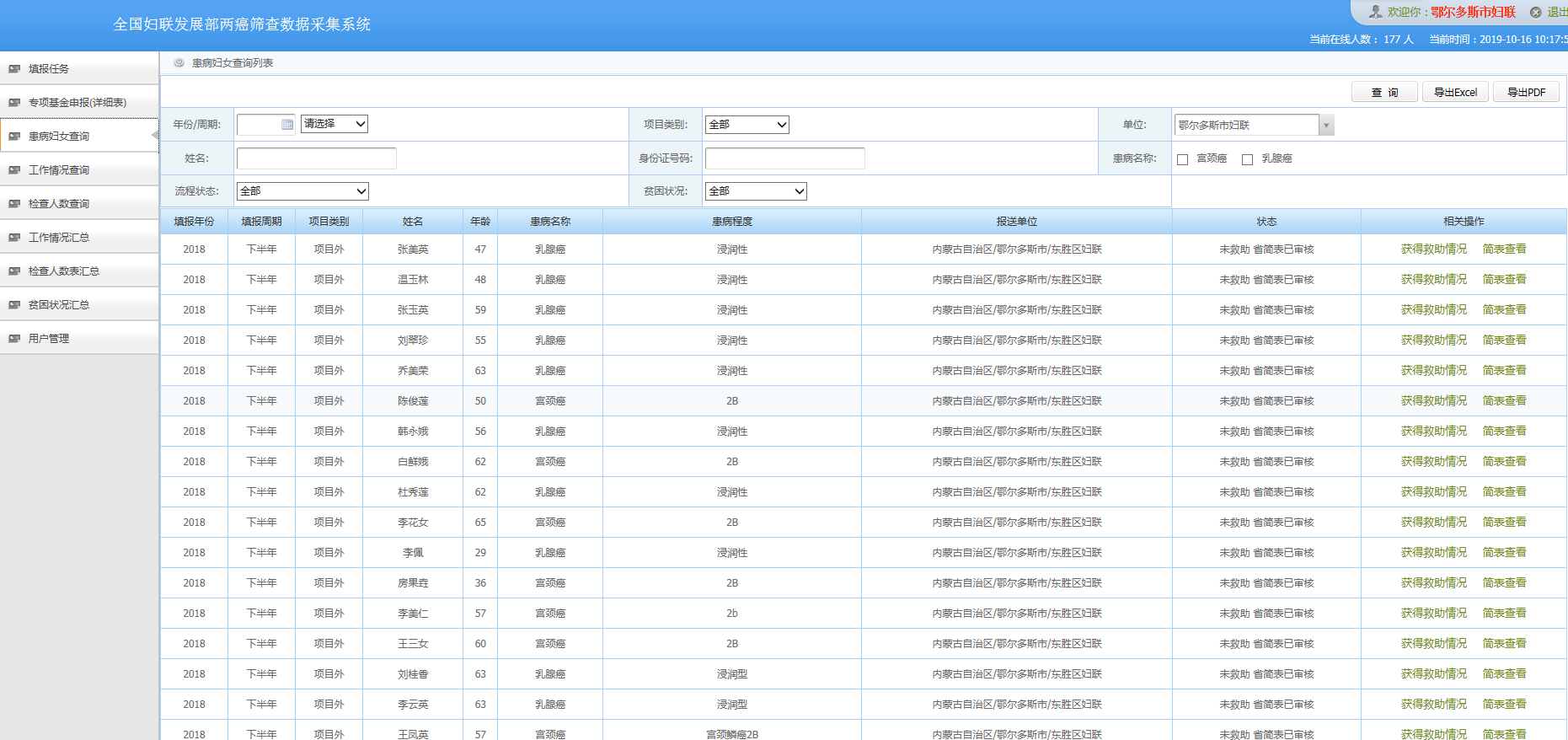Screen dimensions: 1568x740
Task: Open the 流程状态 dropdown
Action: tap(302, 191)
